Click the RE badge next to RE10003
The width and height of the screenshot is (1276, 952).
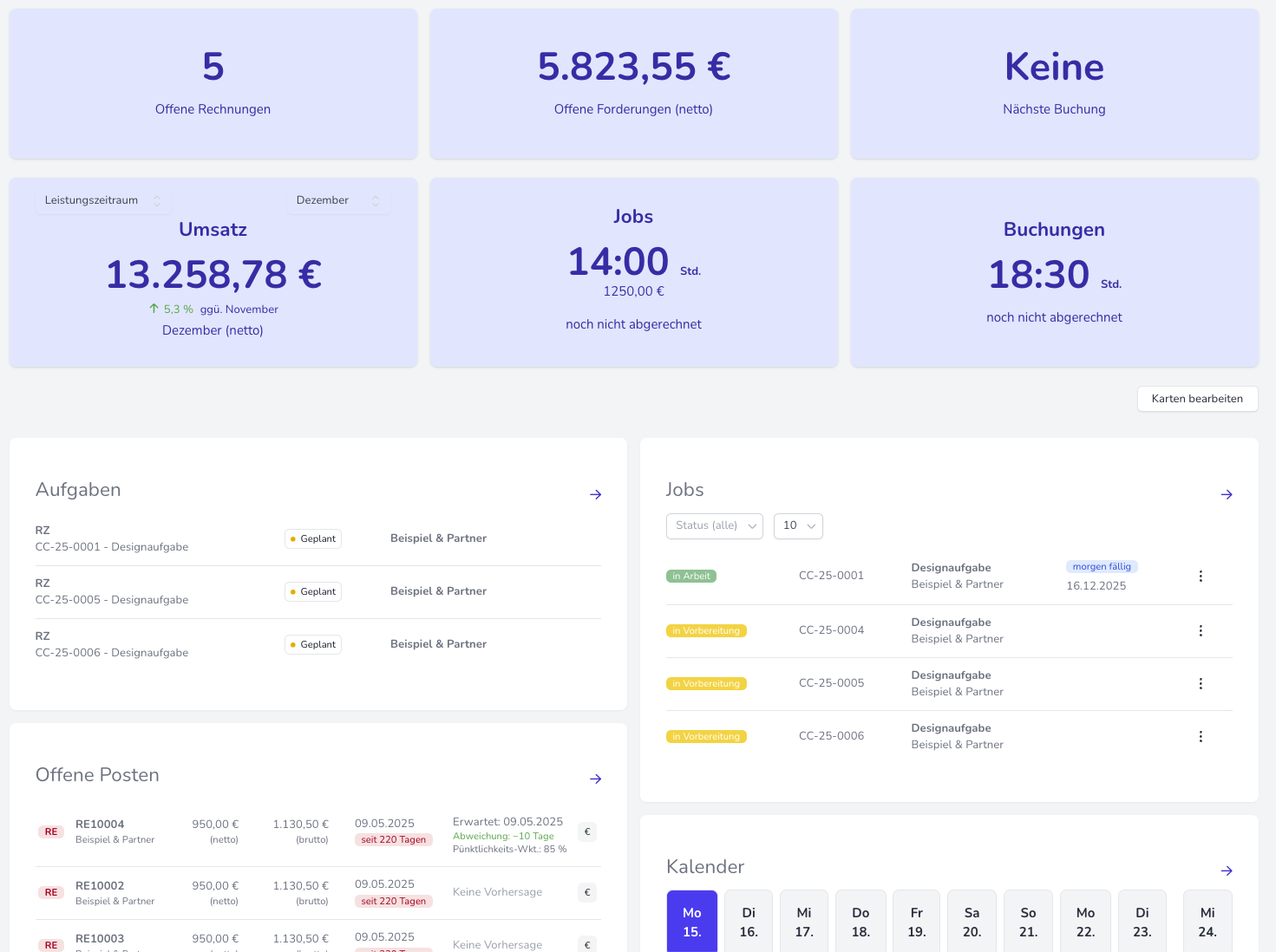(x=50, y=944)
